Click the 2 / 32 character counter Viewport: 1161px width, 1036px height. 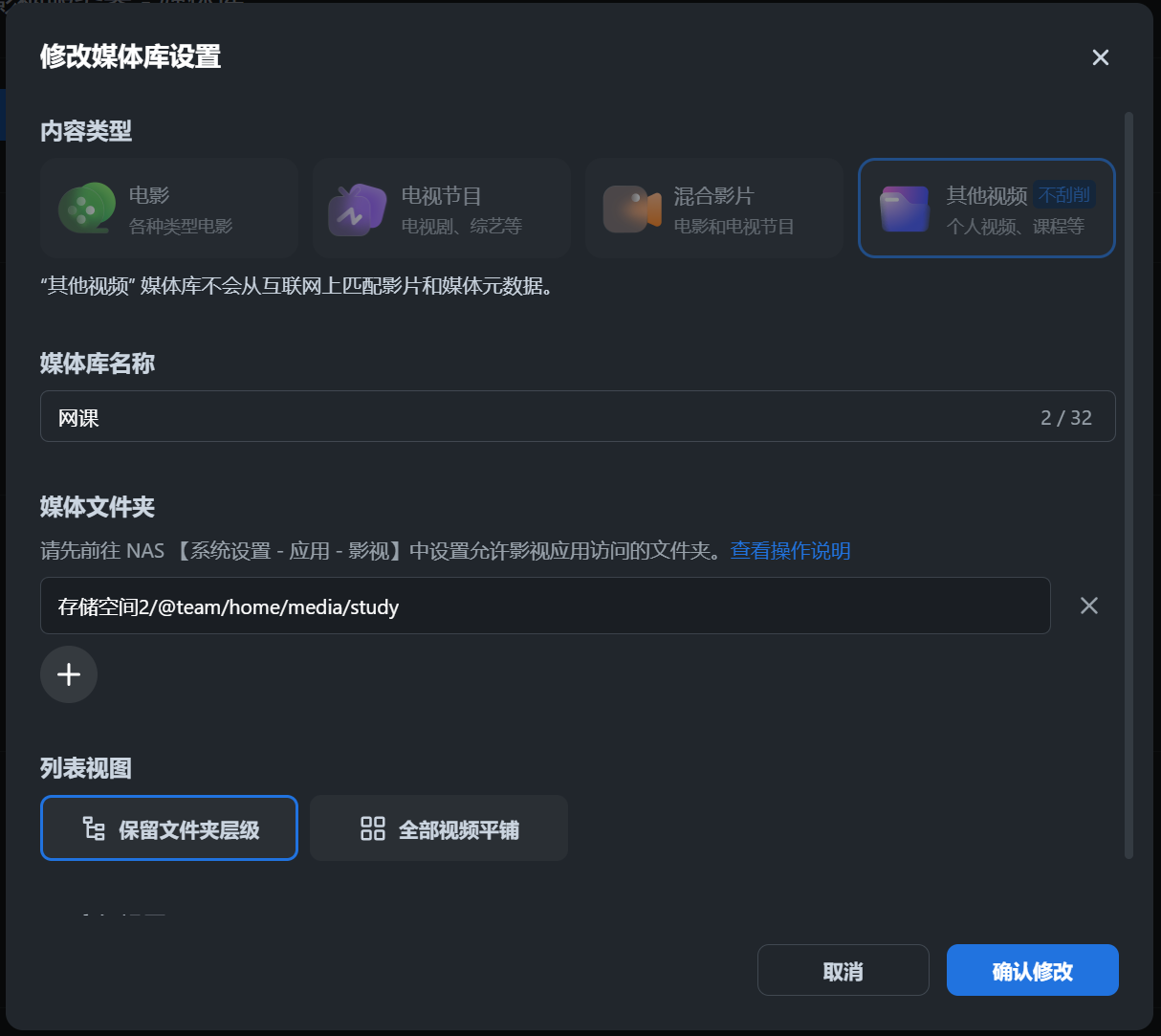pos(1066,418)
